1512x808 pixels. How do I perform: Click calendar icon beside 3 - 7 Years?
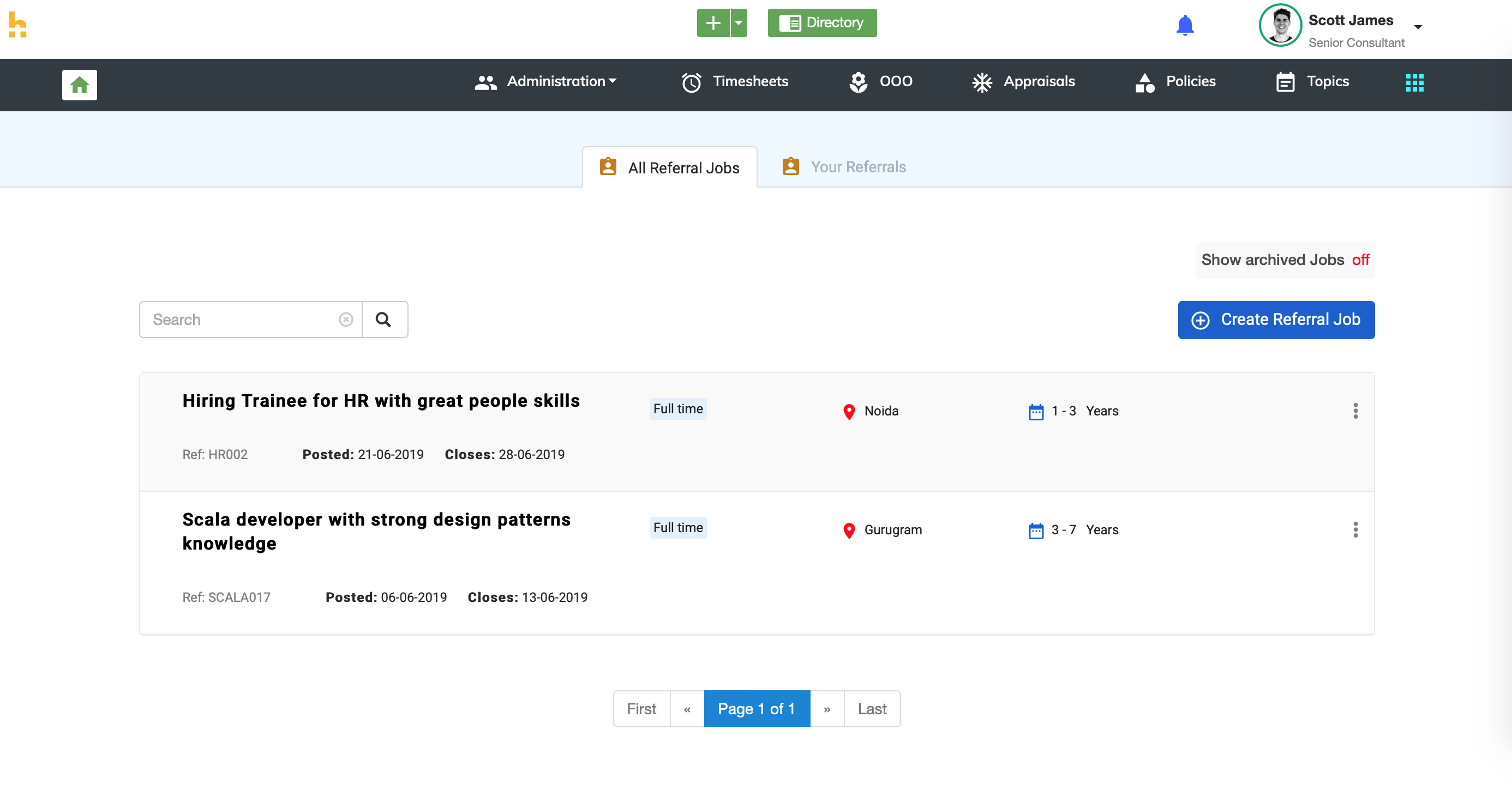1036,530
